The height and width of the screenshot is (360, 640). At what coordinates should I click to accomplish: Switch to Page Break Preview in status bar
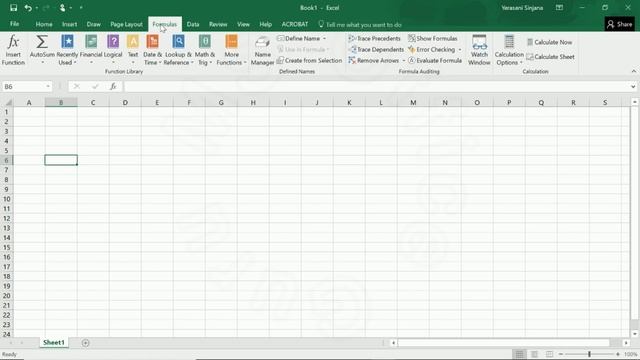pos(549,354)
